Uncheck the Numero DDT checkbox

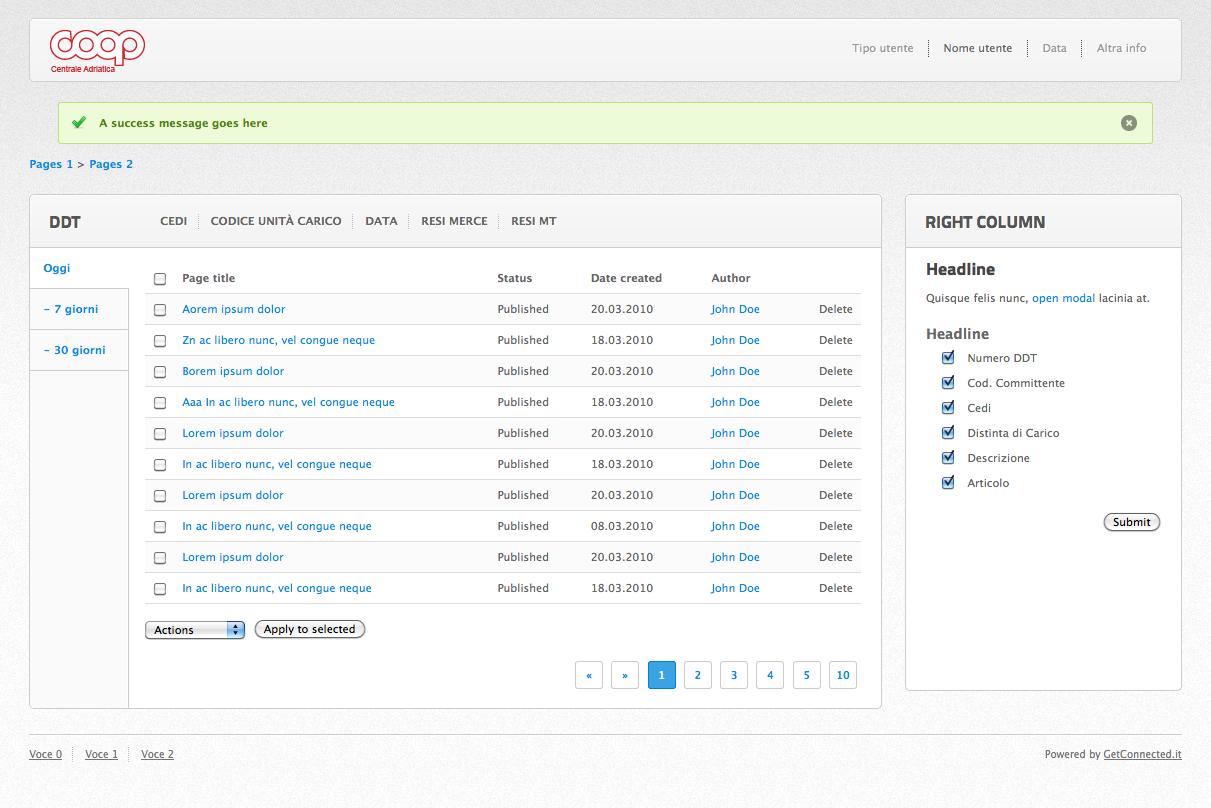click(948, 358)
